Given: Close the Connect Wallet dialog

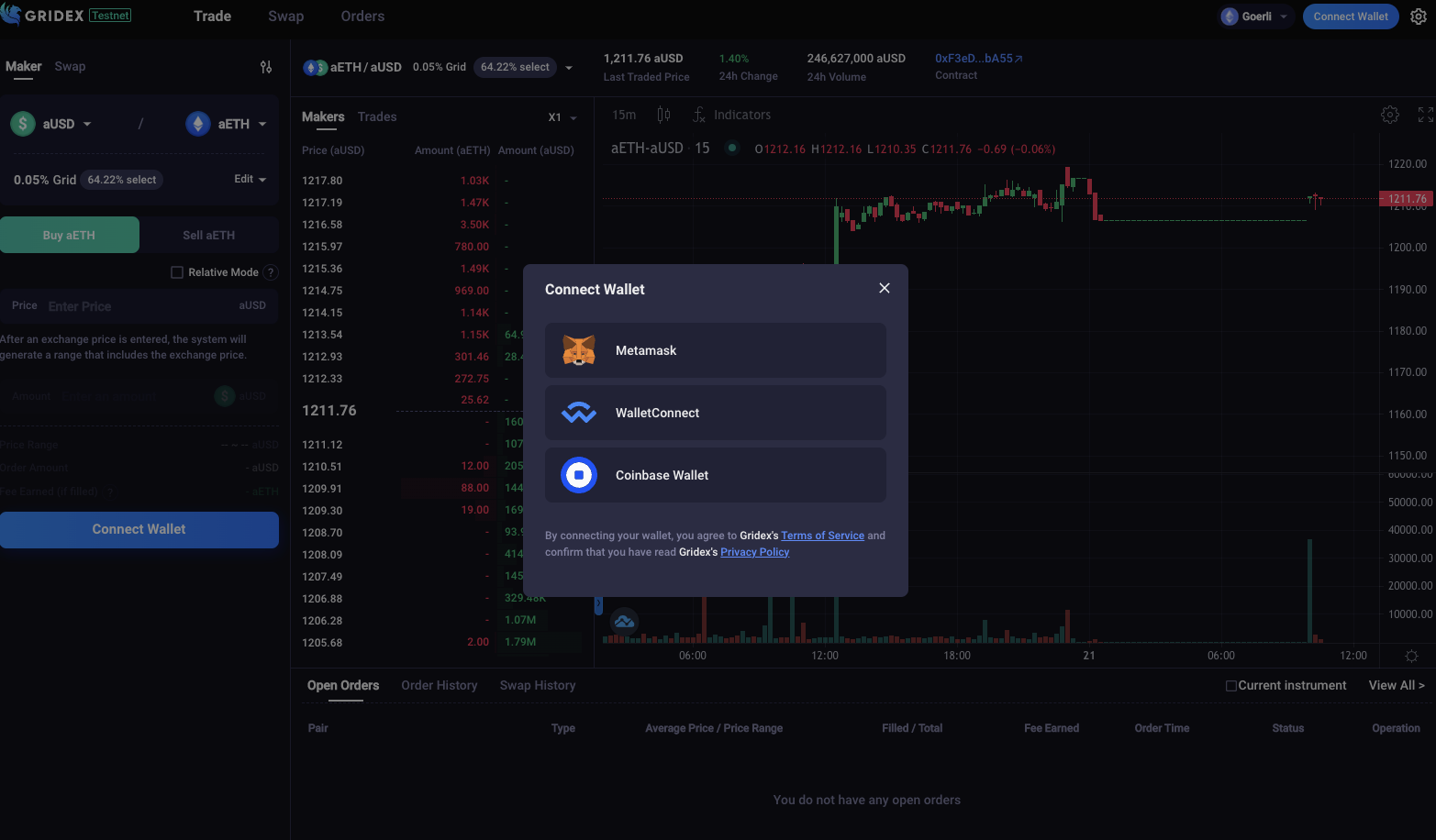Looking at the screenshot, I should pyautogui.click(x=884, y=288).
